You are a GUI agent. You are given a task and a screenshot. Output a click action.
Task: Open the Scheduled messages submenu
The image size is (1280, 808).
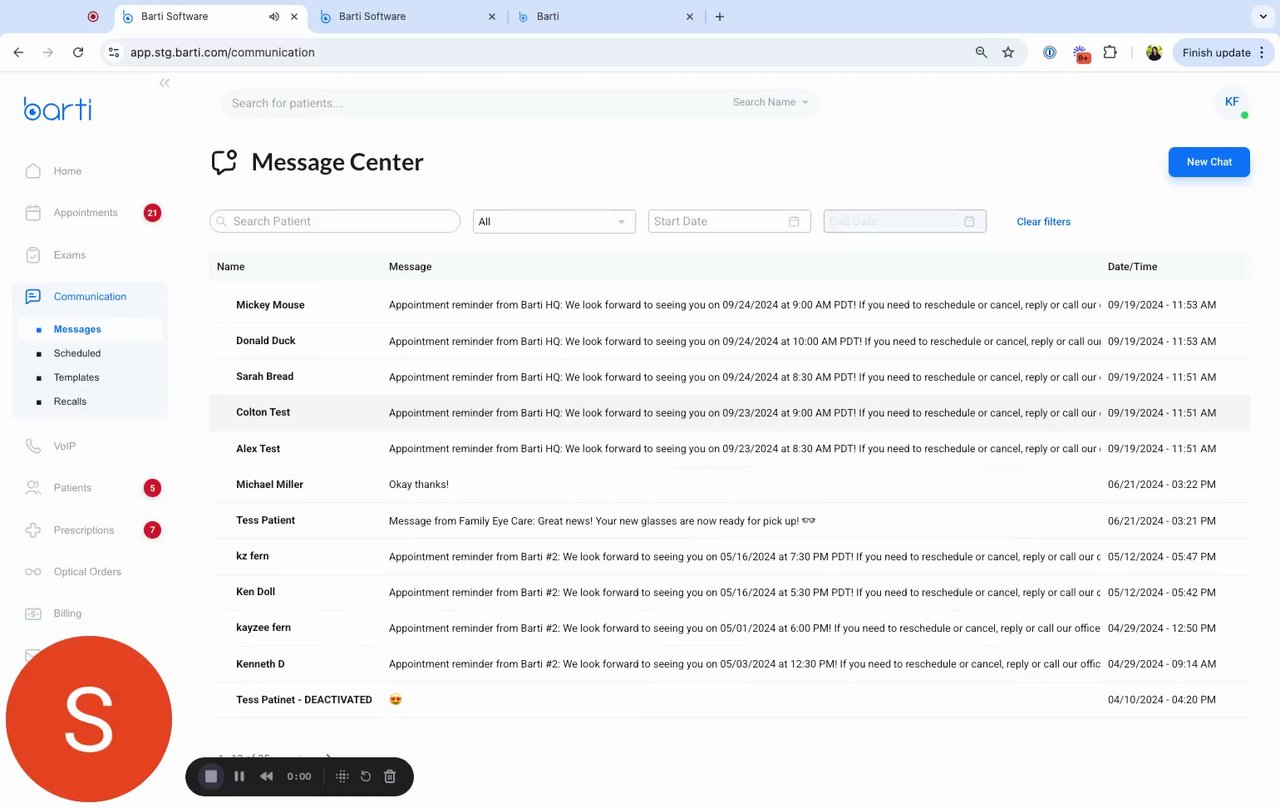77,353
